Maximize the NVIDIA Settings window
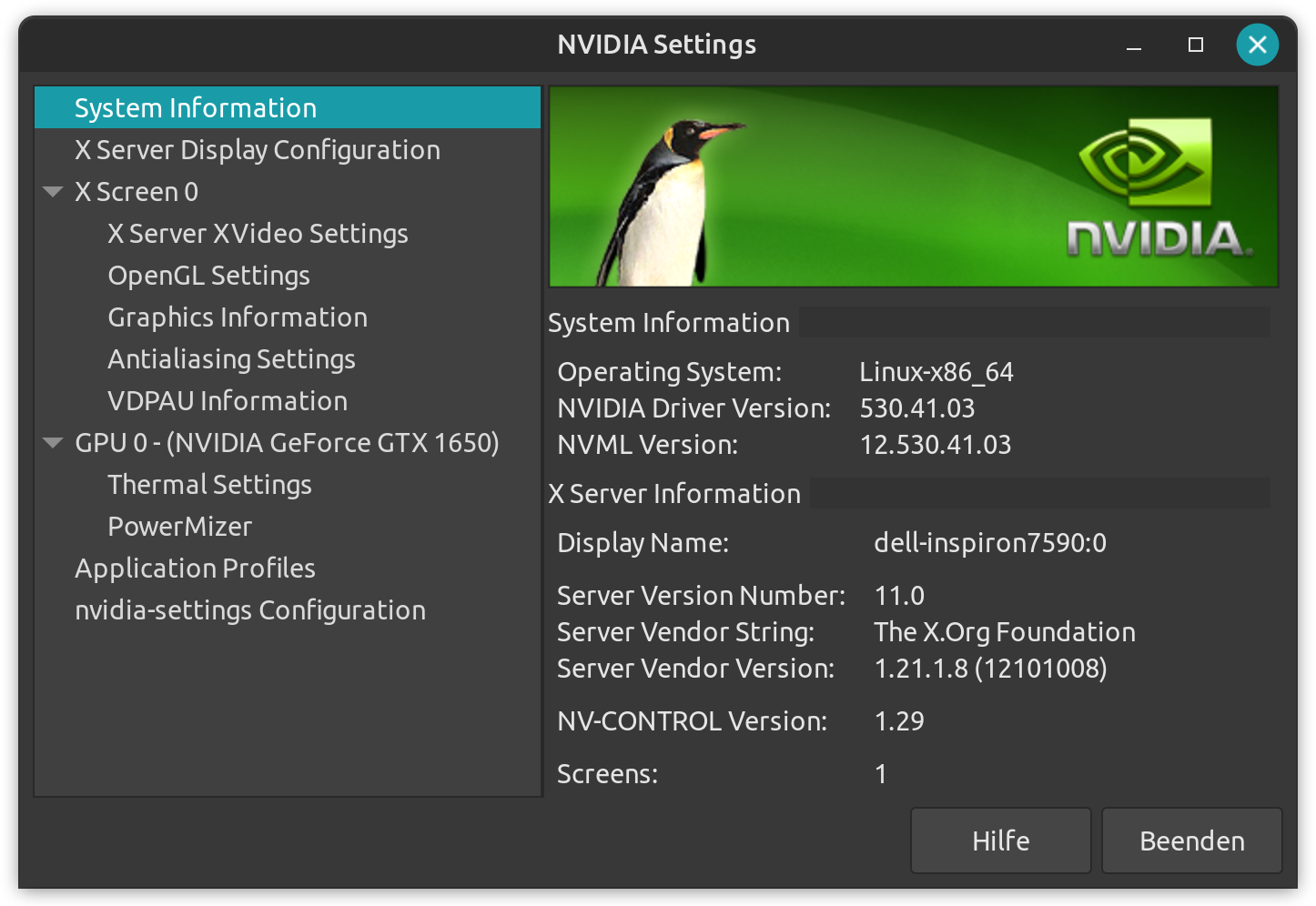The width and height of the screenshot is (1316, 906). (1196, 45)
